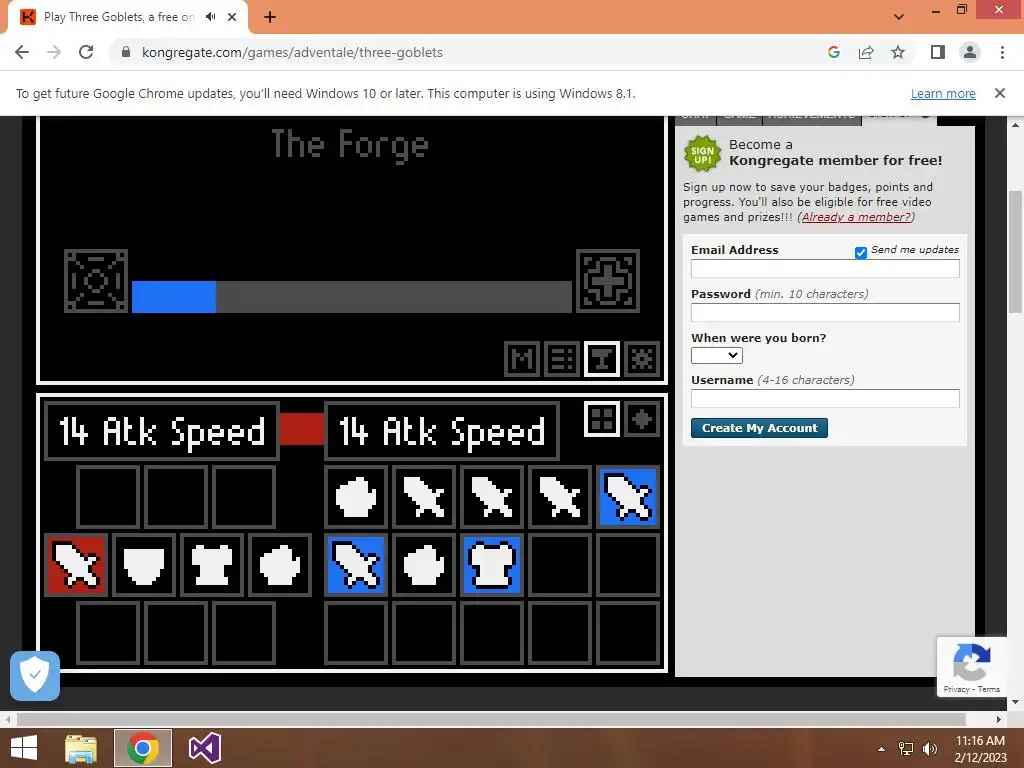The width and height of the screenshot is (1024, 768).
Task: Select the equipped glove item
Action: click(x=280, y=565)
